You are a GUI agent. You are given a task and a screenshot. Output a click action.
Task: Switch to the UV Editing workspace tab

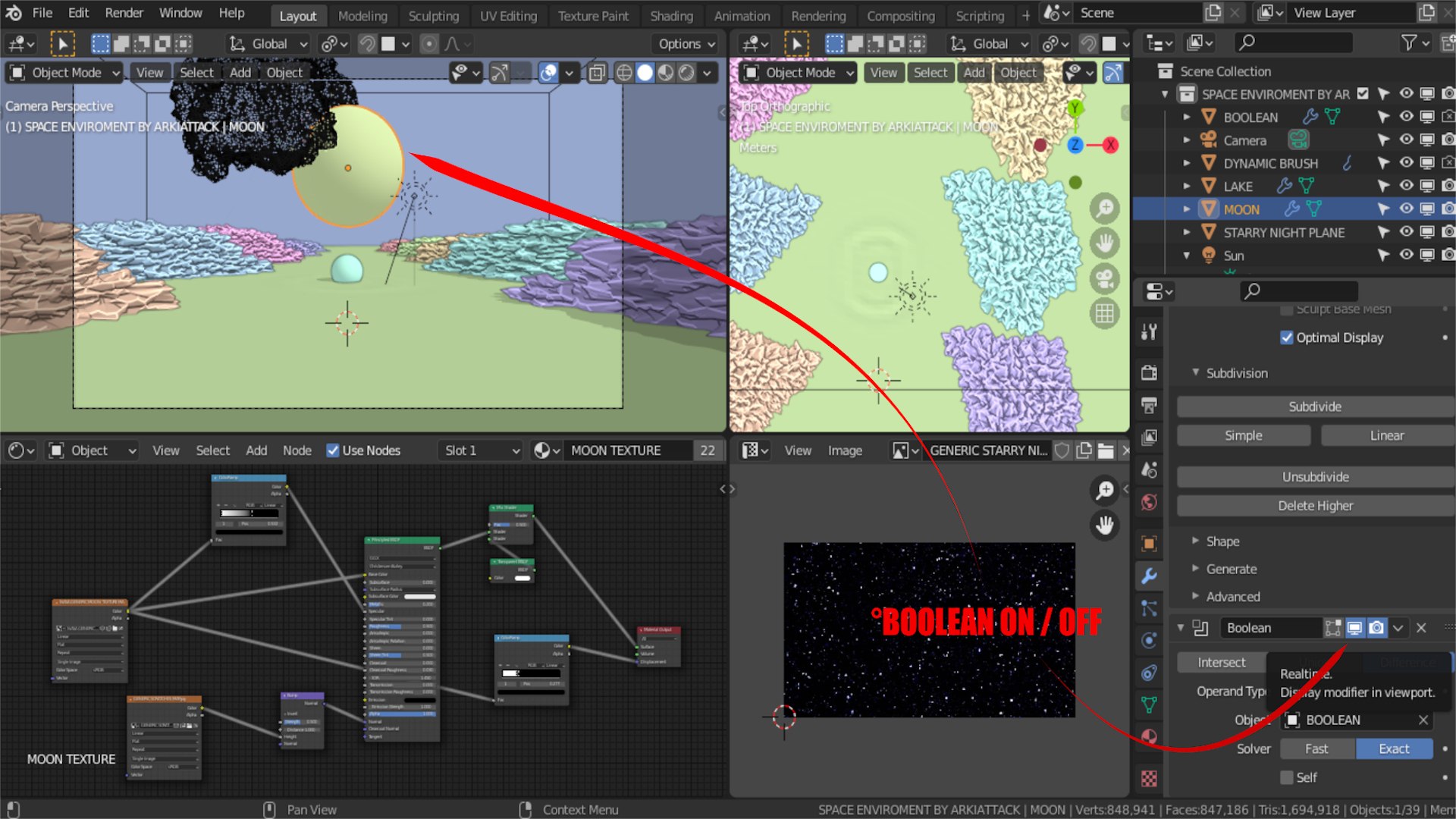click(508, 16)
